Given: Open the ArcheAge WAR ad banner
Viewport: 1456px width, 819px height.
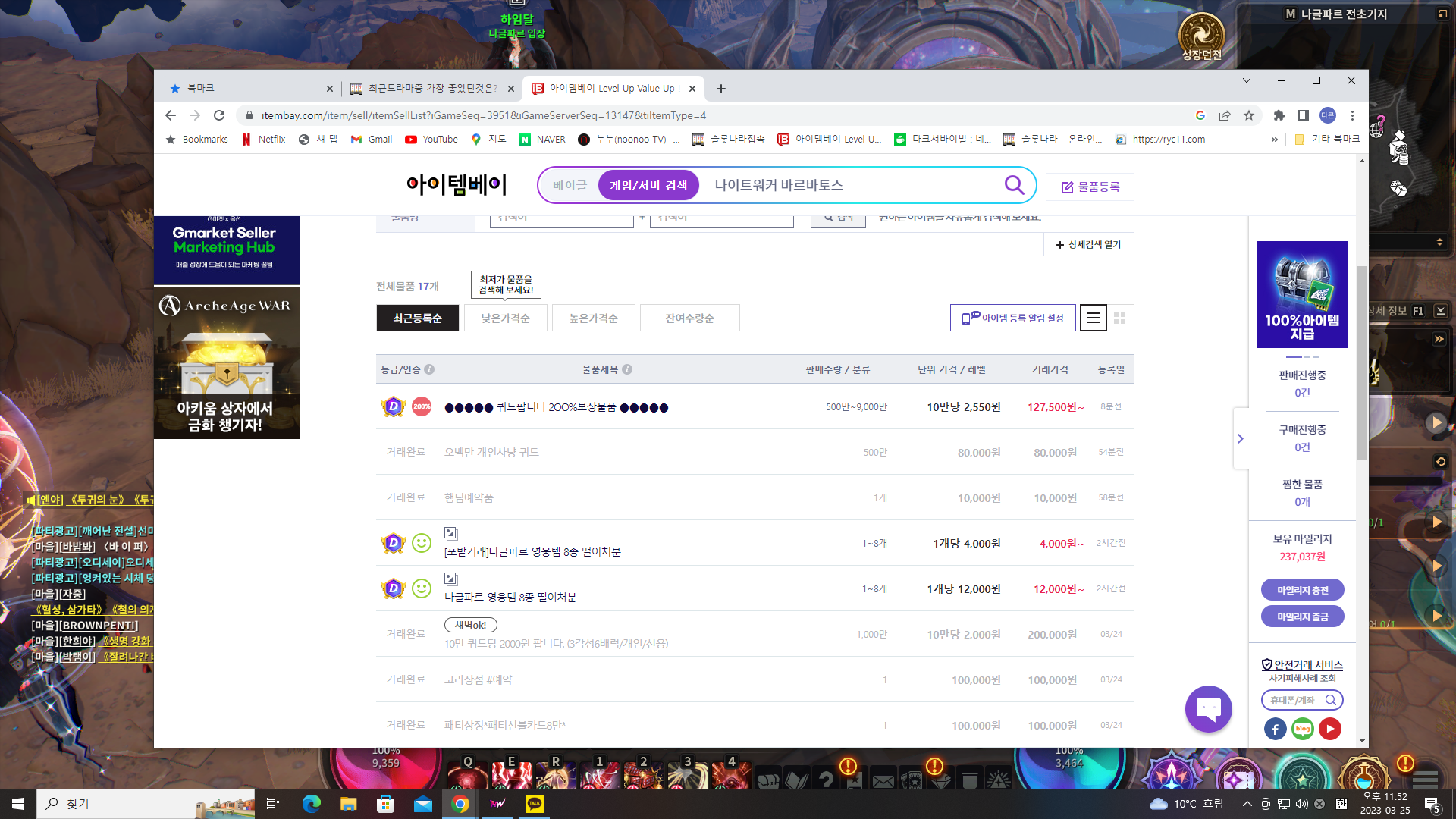Looking at the screenshot, I should (227, 363).
